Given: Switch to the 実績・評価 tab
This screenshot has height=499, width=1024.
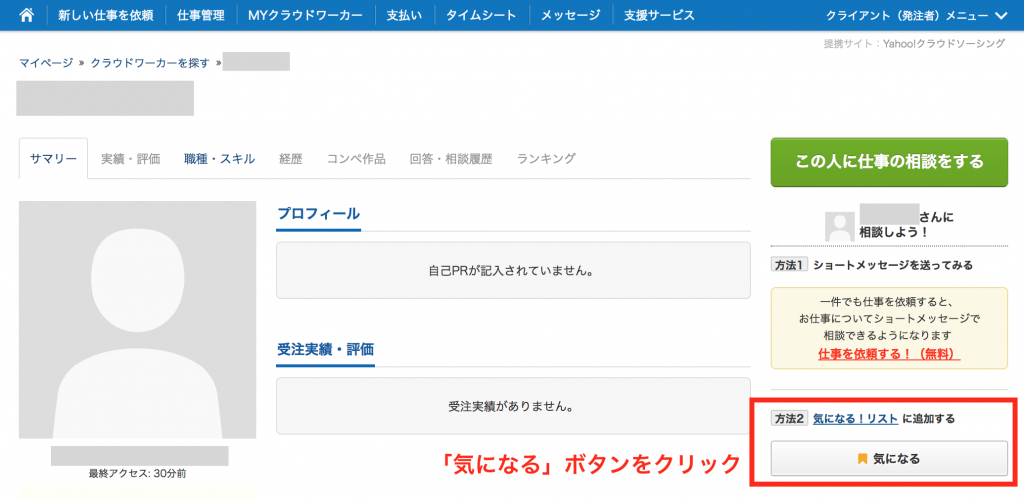Looking at the screenshot, I should point(130,159).
